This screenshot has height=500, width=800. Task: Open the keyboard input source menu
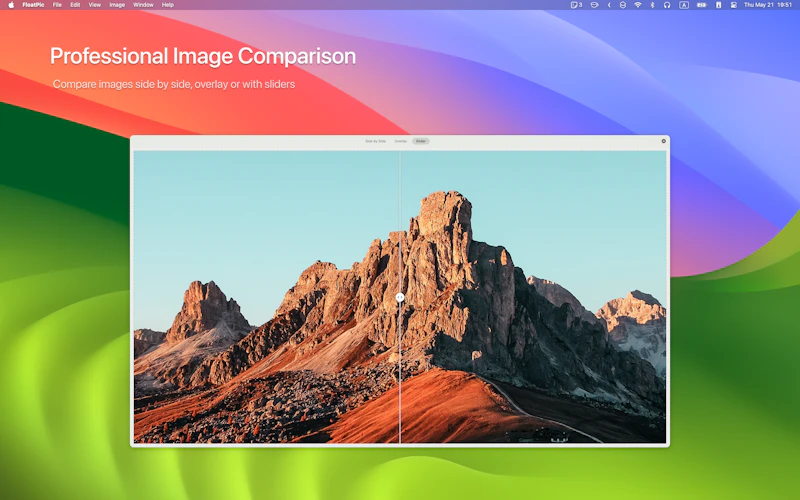[684, 5]
